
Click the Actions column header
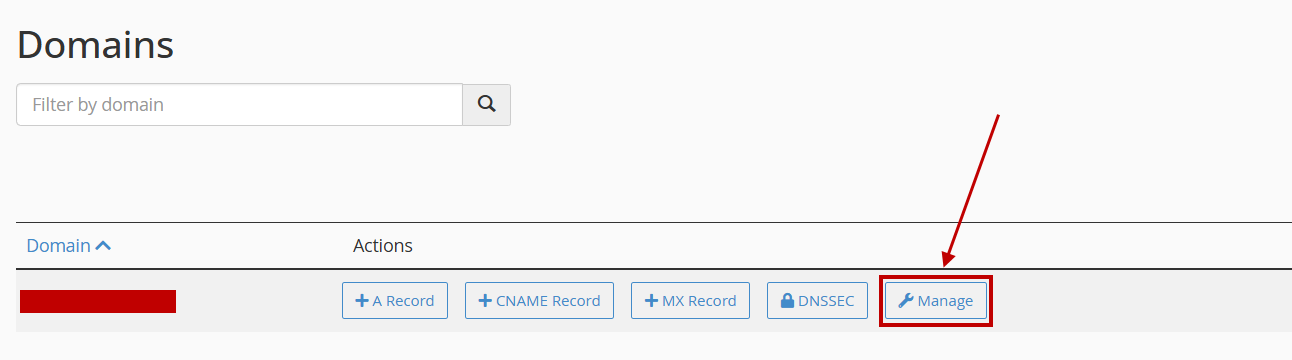383,245
